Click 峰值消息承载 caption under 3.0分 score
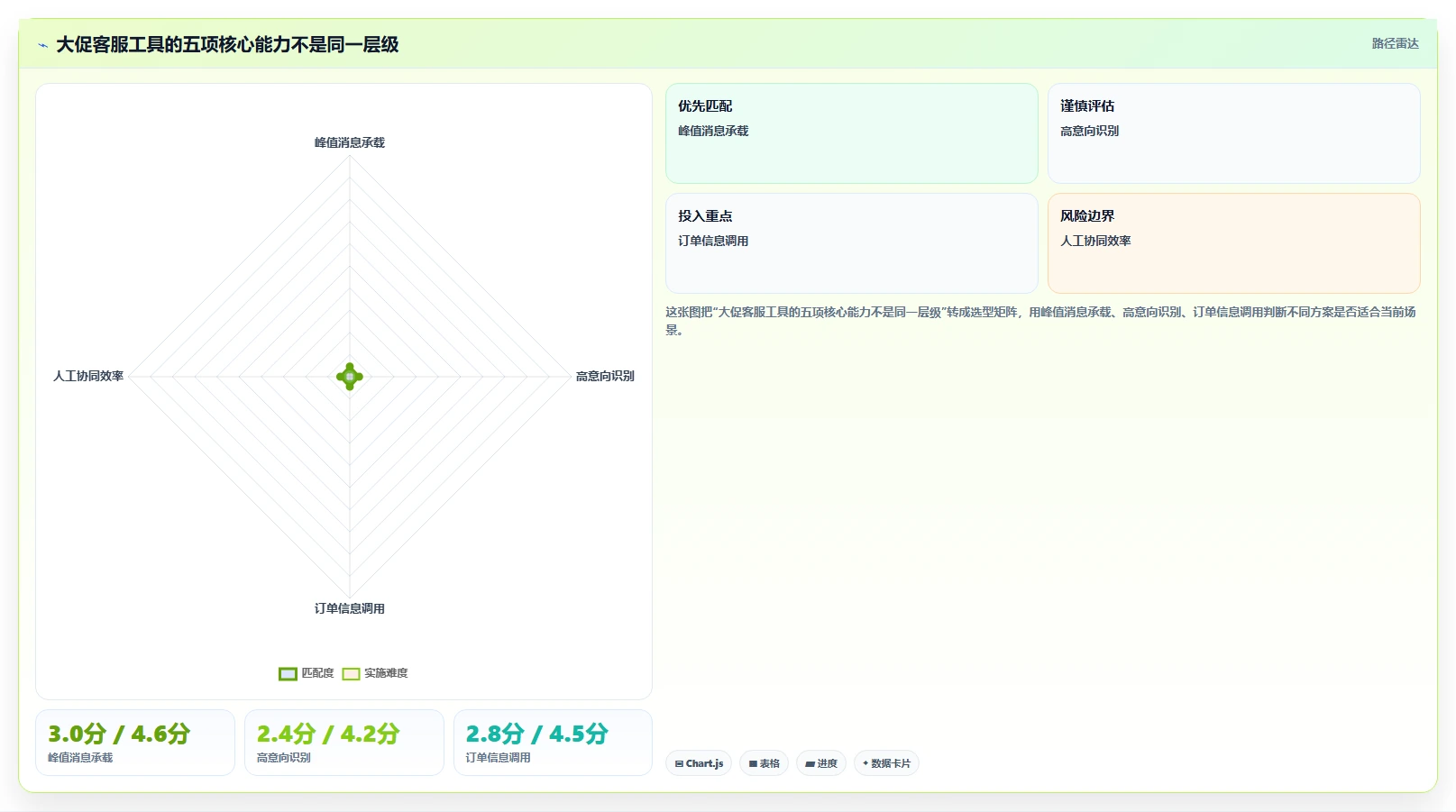 tap(80, 758)
